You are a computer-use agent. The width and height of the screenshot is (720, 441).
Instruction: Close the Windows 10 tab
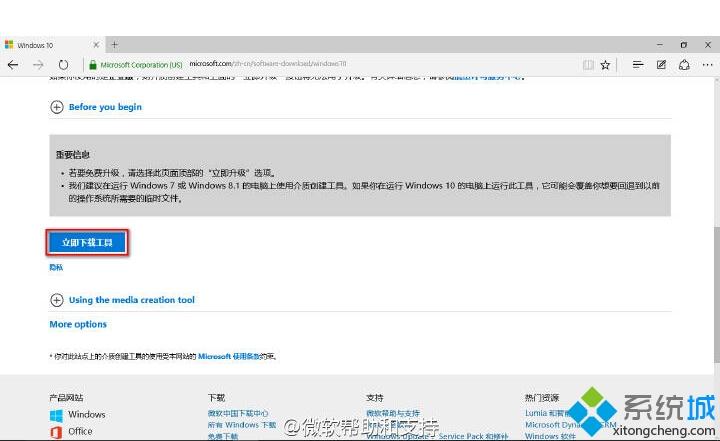coord(96,45)
